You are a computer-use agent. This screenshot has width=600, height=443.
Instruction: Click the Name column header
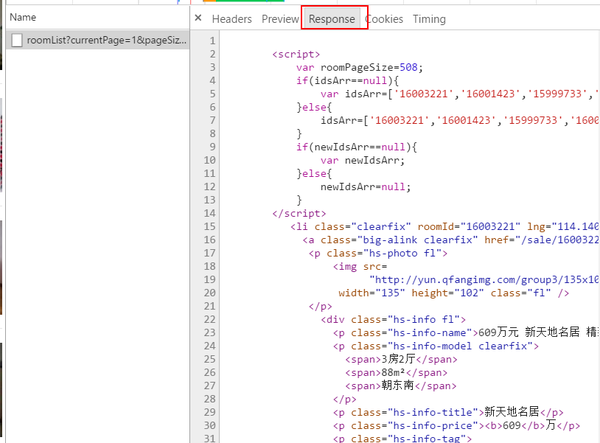point(23,17)
